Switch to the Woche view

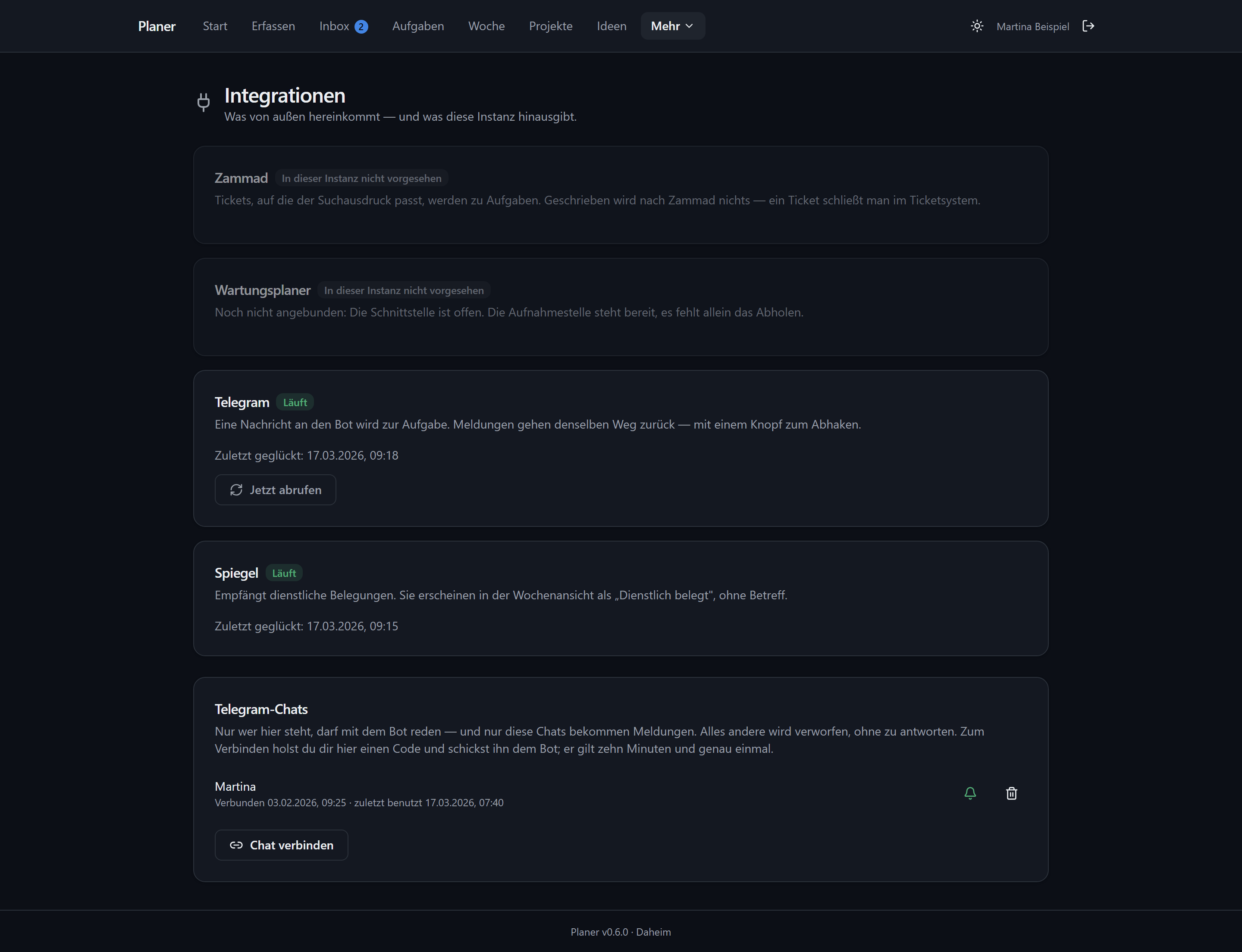(486, 26)
